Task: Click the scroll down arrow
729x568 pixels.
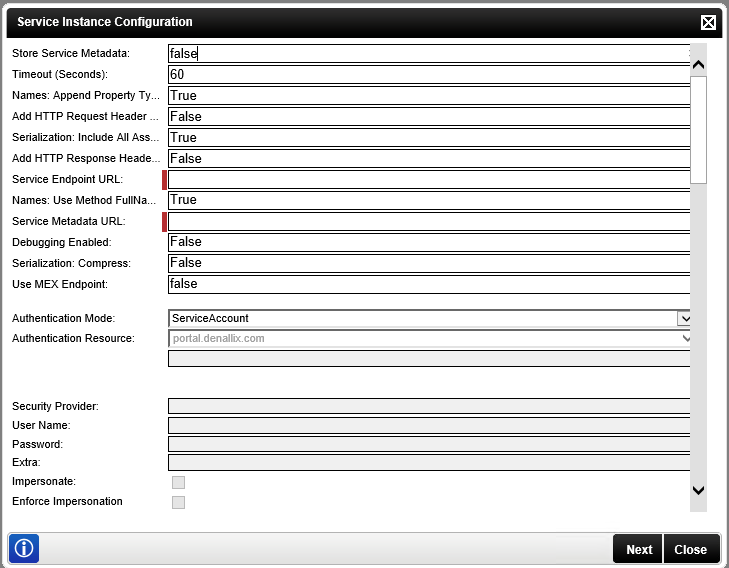Action: [698, 490]
